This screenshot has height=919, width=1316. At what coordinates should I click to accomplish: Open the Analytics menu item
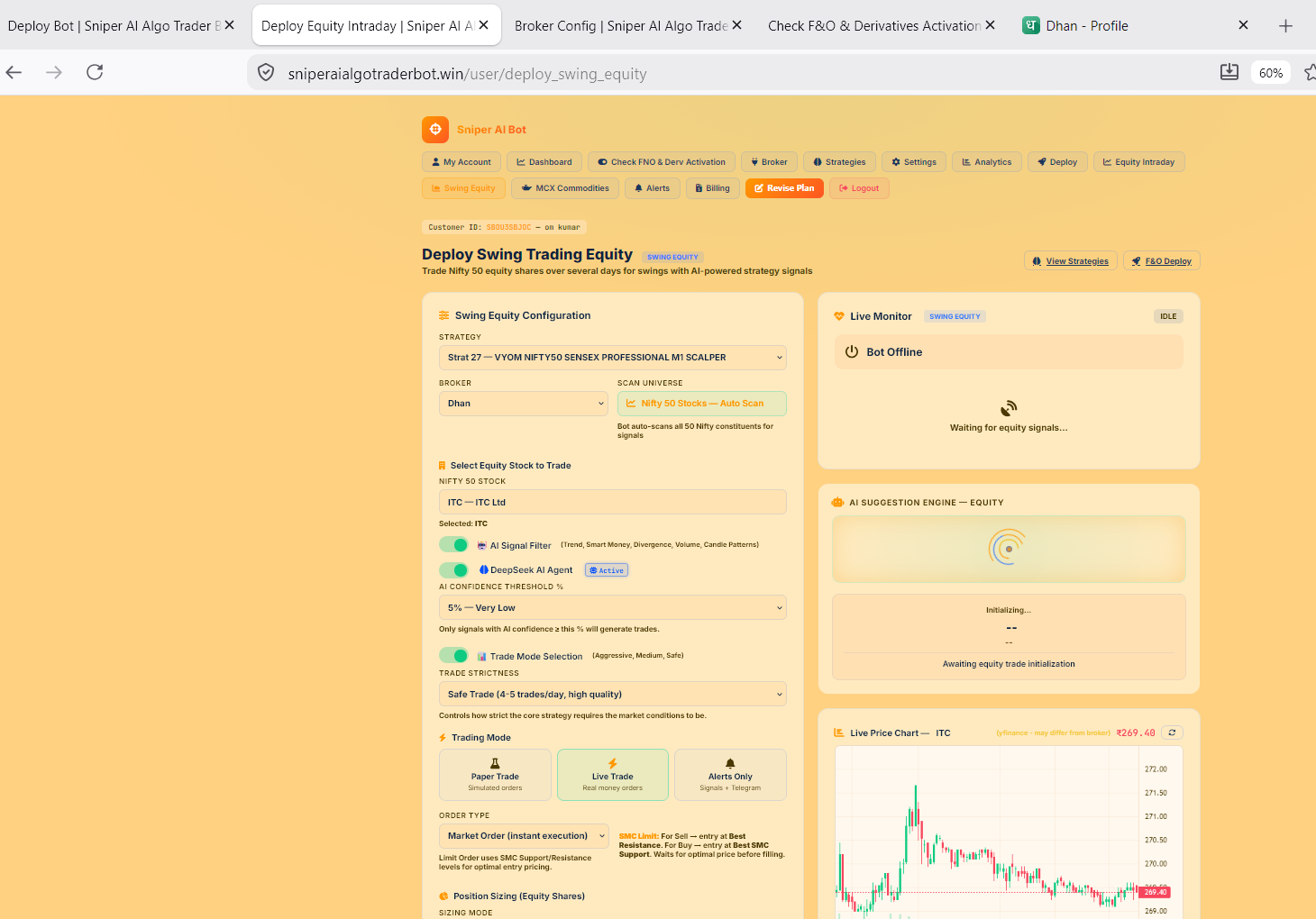click(987, 162)
